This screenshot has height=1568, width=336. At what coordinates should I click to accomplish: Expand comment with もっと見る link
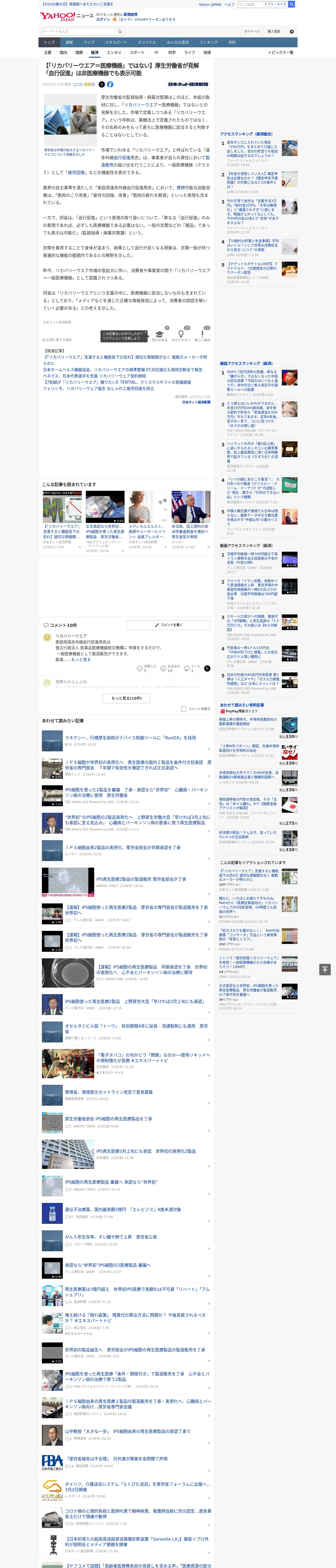(81, 659)
